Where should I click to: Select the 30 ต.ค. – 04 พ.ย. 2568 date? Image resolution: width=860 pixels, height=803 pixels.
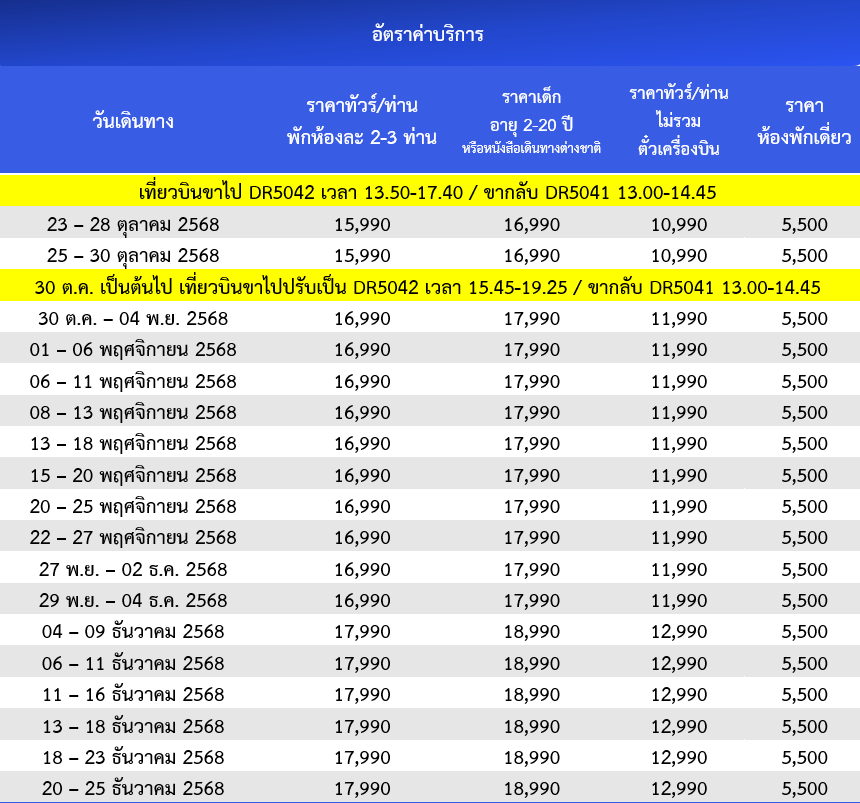pos(133,319)
